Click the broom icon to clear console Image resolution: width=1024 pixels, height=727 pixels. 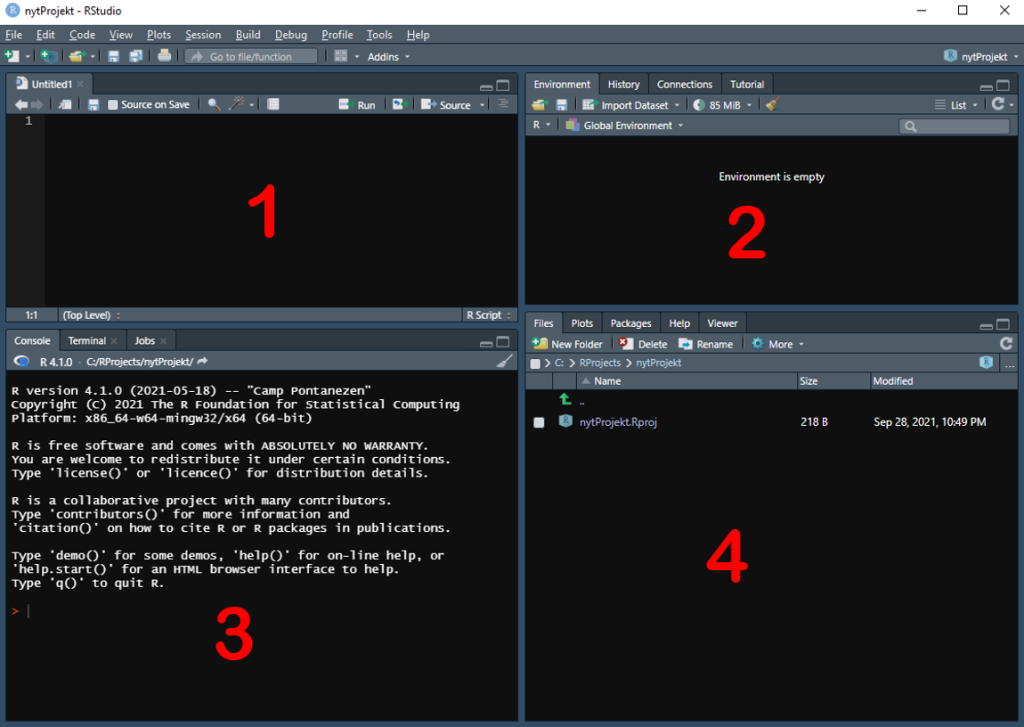[504, 361]
